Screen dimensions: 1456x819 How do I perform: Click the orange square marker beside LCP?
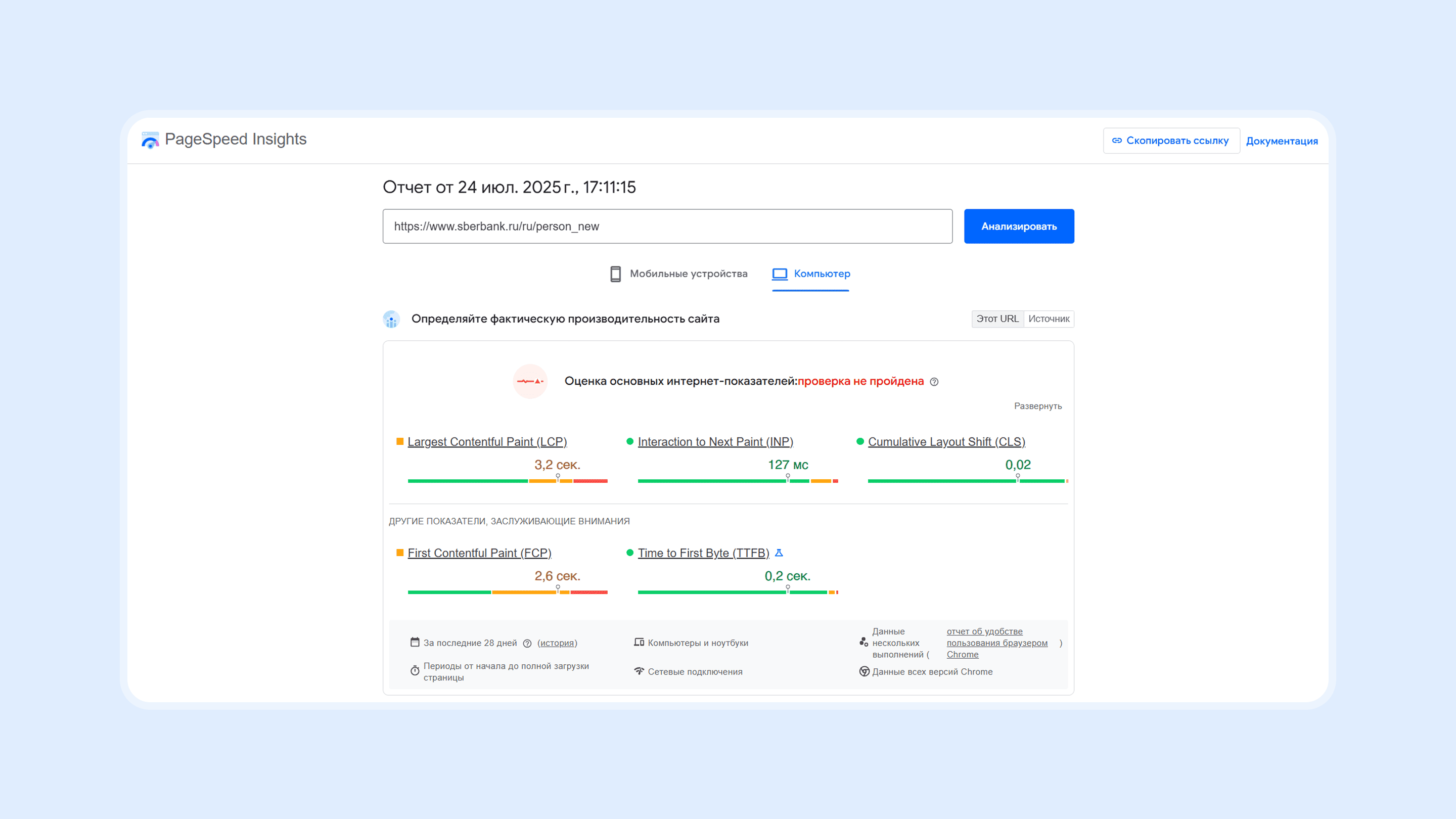point(399,441)
